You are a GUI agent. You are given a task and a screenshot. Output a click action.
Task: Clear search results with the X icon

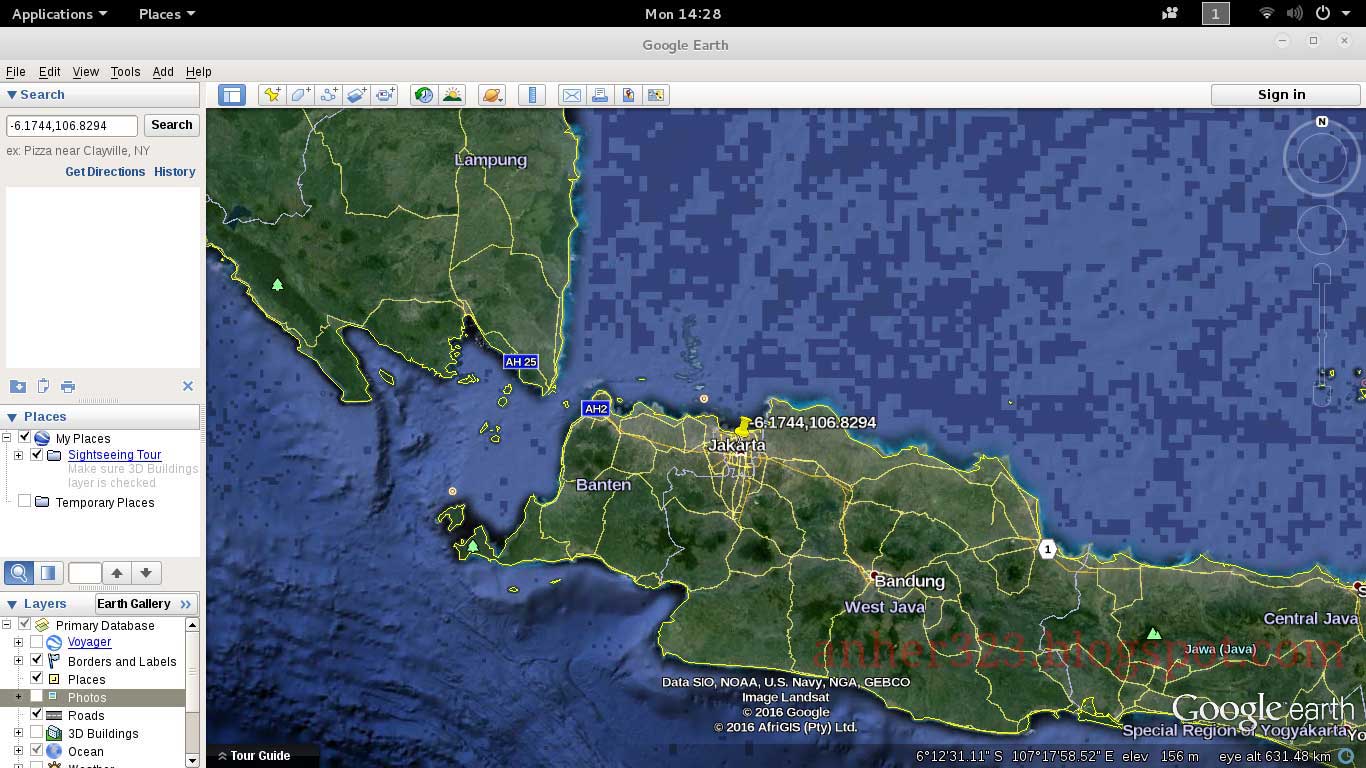click(x=187, y=386)
